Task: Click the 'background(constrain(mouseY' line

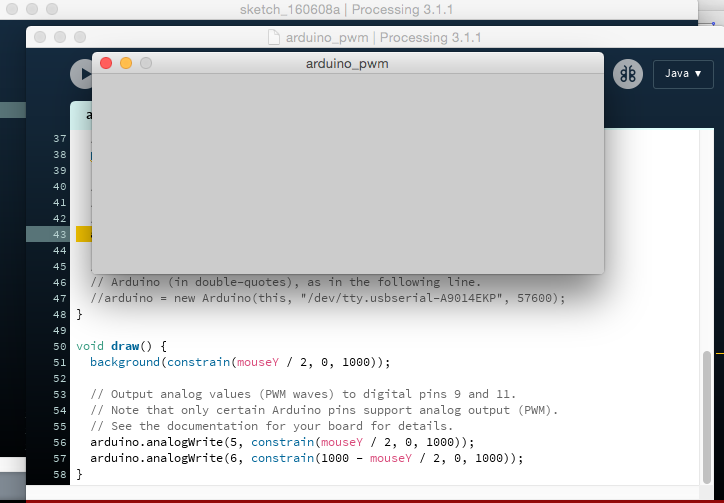Action: [x=240, y=362]
